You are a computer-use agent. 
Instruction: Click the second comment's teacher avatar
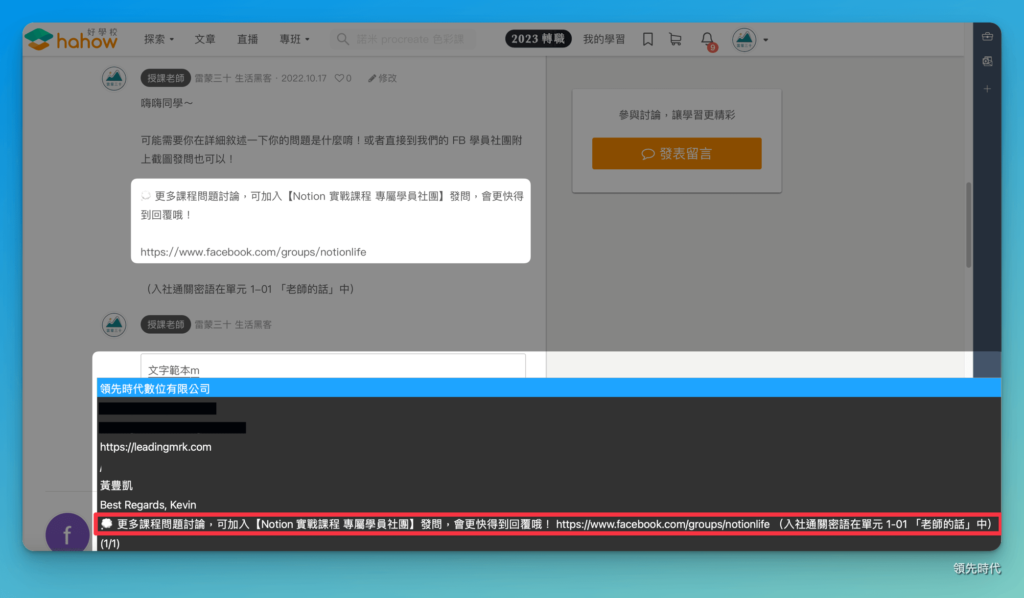point(114,324)
